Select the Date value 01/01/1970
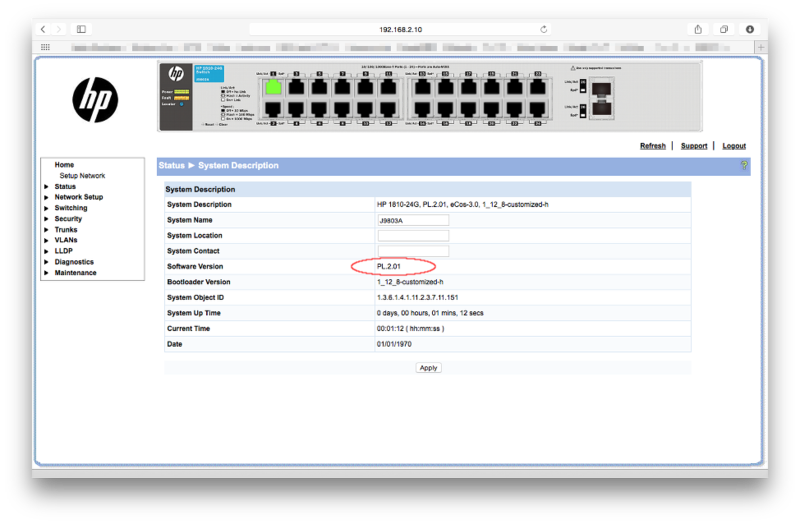The width and height of the screenshot is (800, 524). (x=394, y=344)
